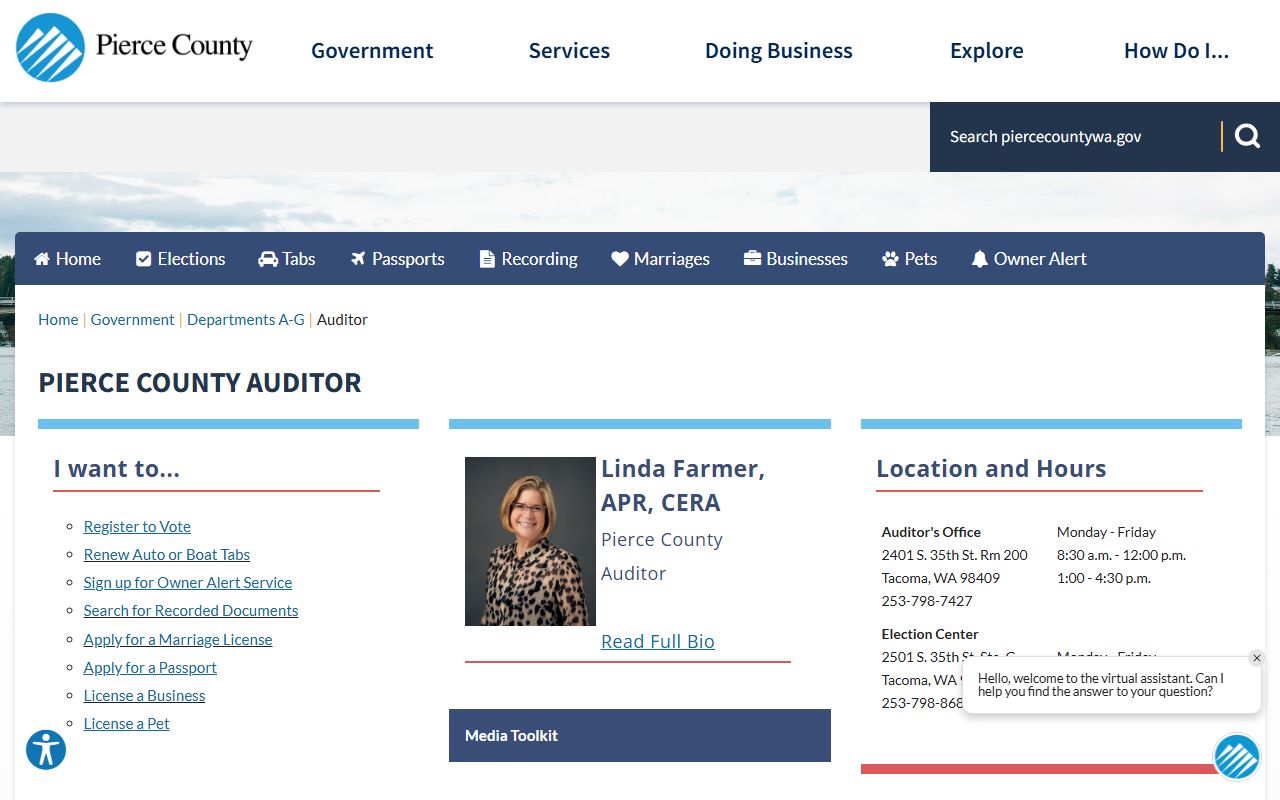Click the Government breadcrumb link
The height and width of the screenshot is (800, 1280).
click(x=133, y=320)
